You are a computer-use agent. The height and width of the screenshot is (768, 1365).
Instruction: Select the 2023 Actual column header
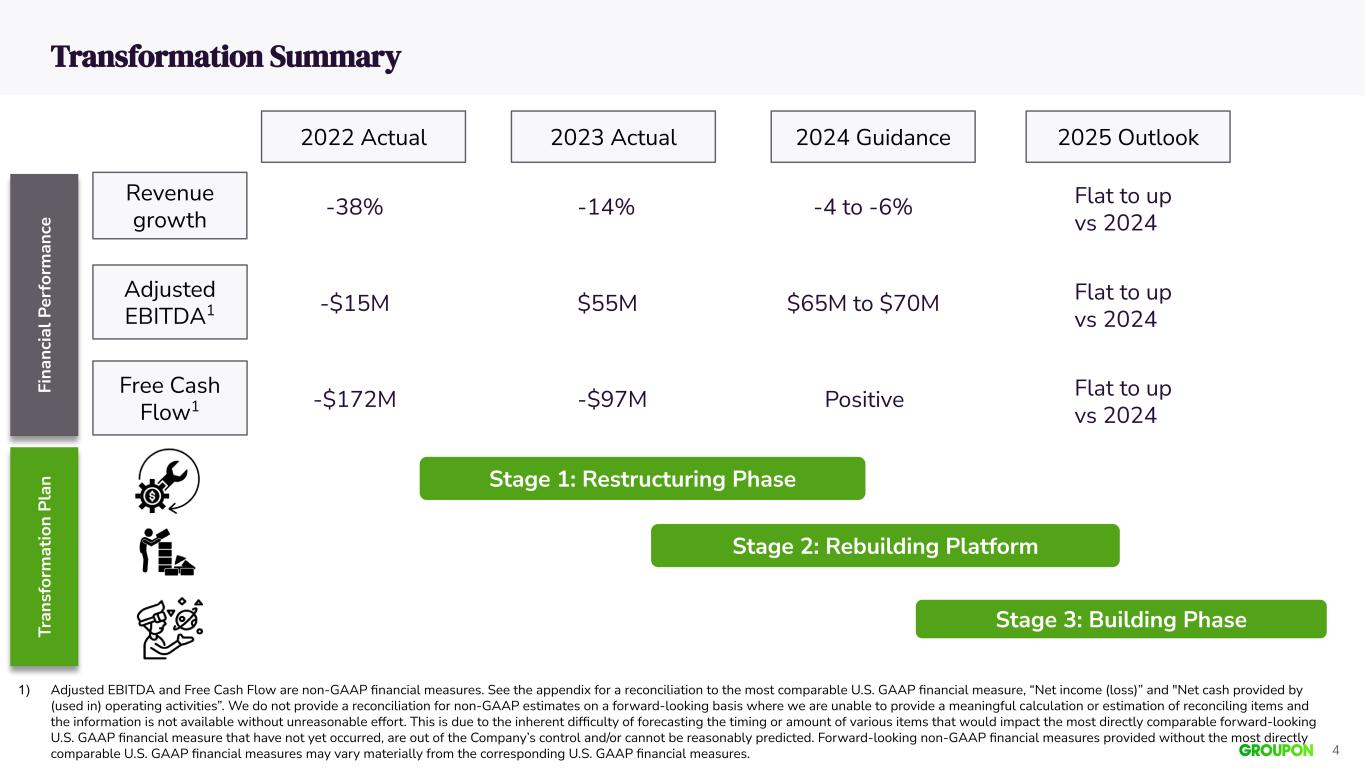(613, 137)
